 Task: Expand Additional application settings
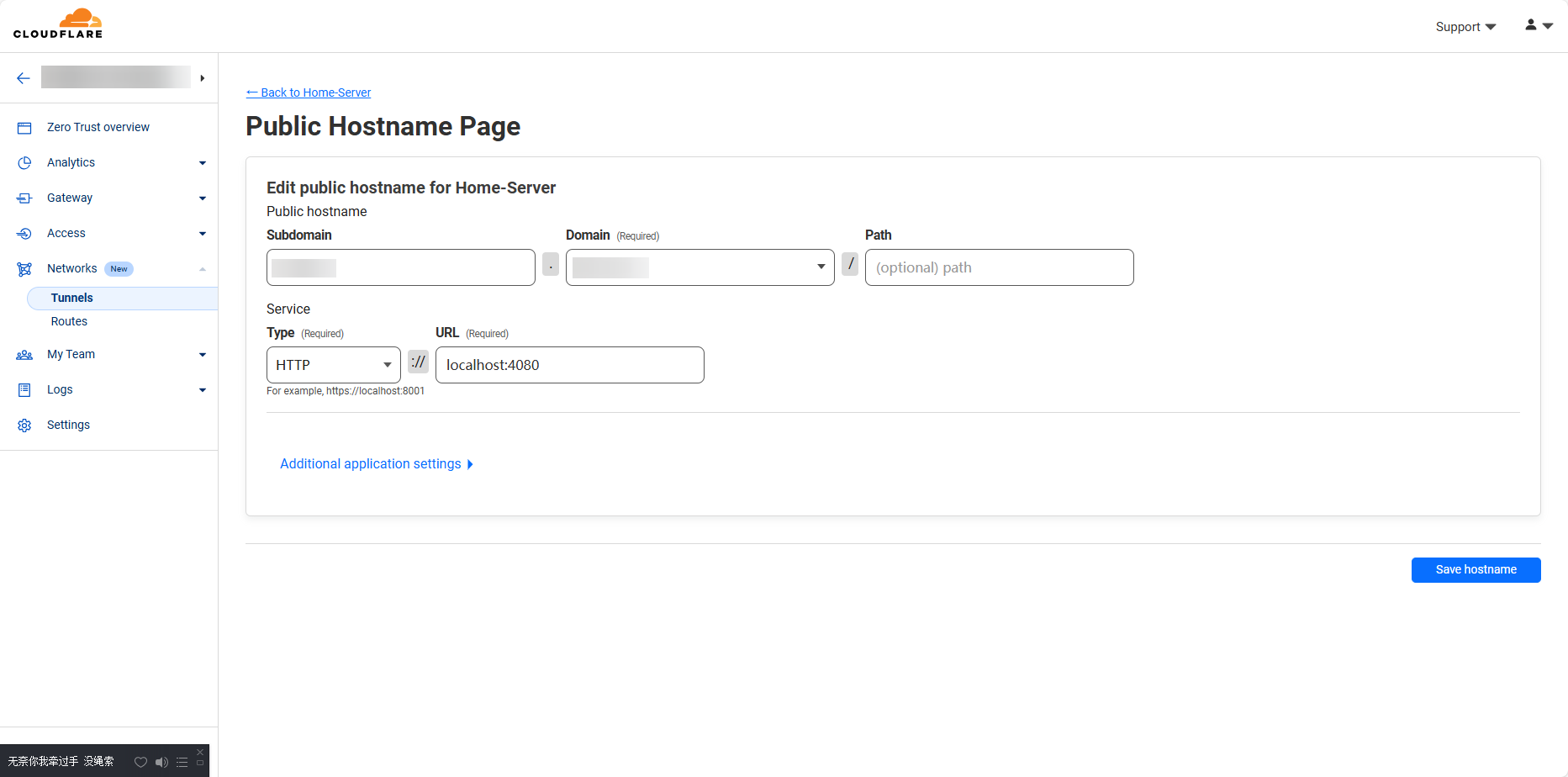tap(376, 464)
